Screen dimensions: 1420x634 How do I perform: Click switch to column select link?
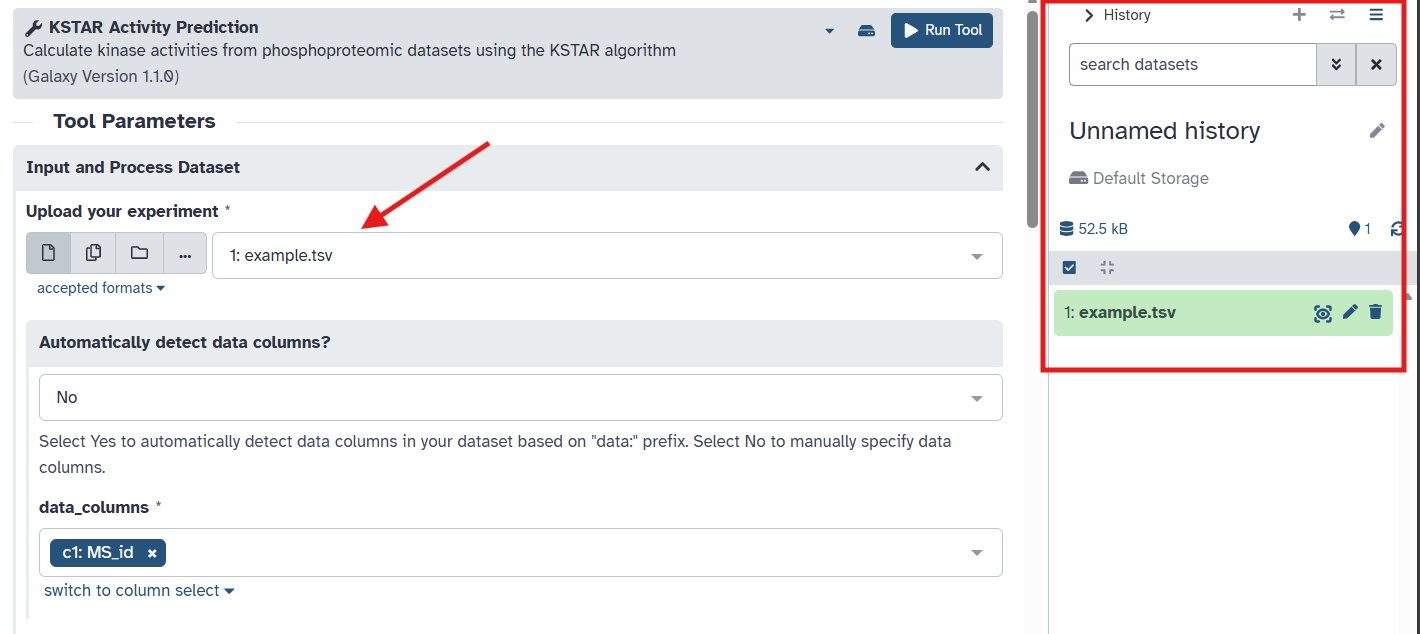[x=139, y=591]
